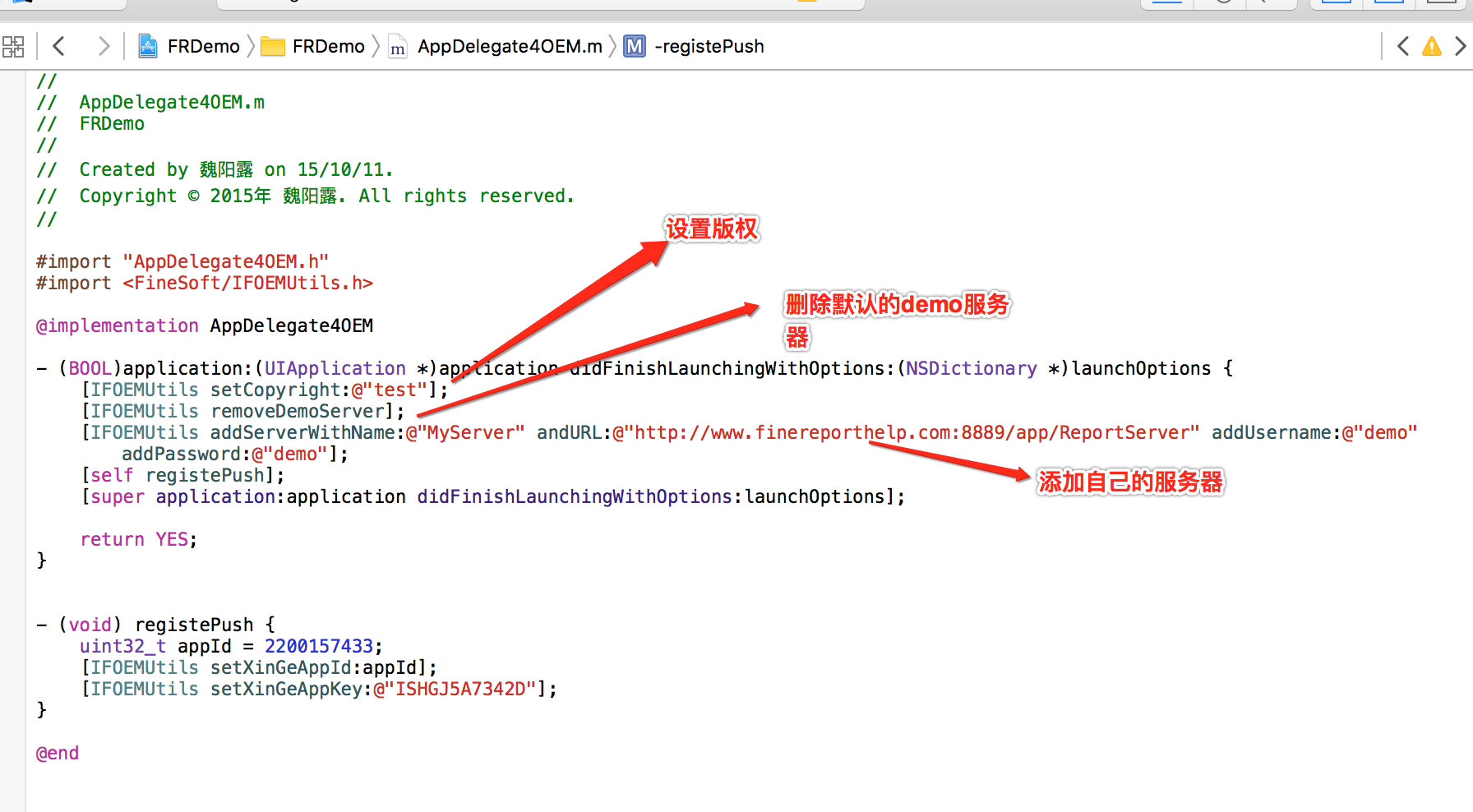The height and width of the screenshot is (812, 1473).
Task: Click the FineSoft/IFOEMUtils.h import path
Action: (247, 283)
